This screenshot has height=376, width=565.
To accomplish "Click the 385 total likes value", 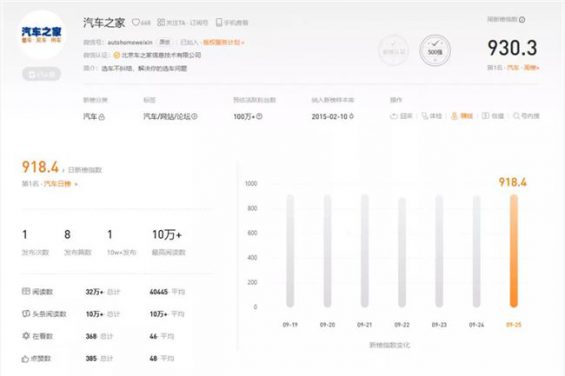I will [91, 359].
